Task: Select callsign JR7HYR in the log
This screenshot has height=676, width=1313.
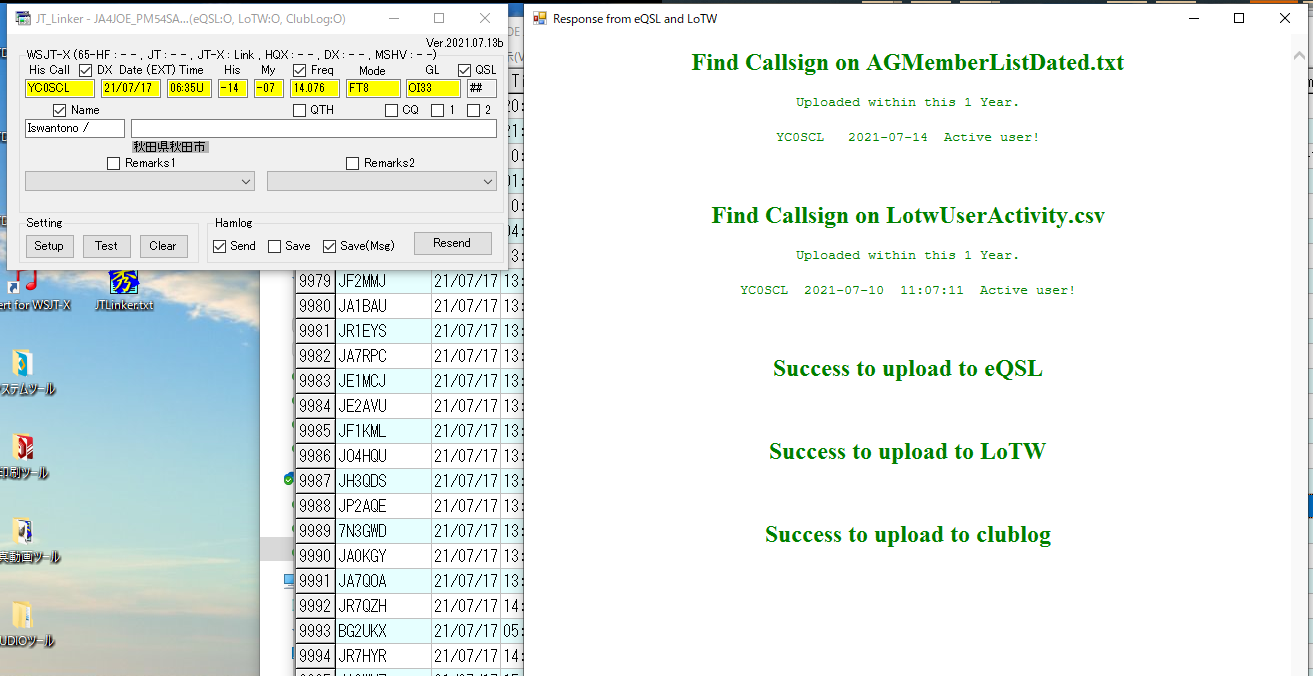Action: 384,656
